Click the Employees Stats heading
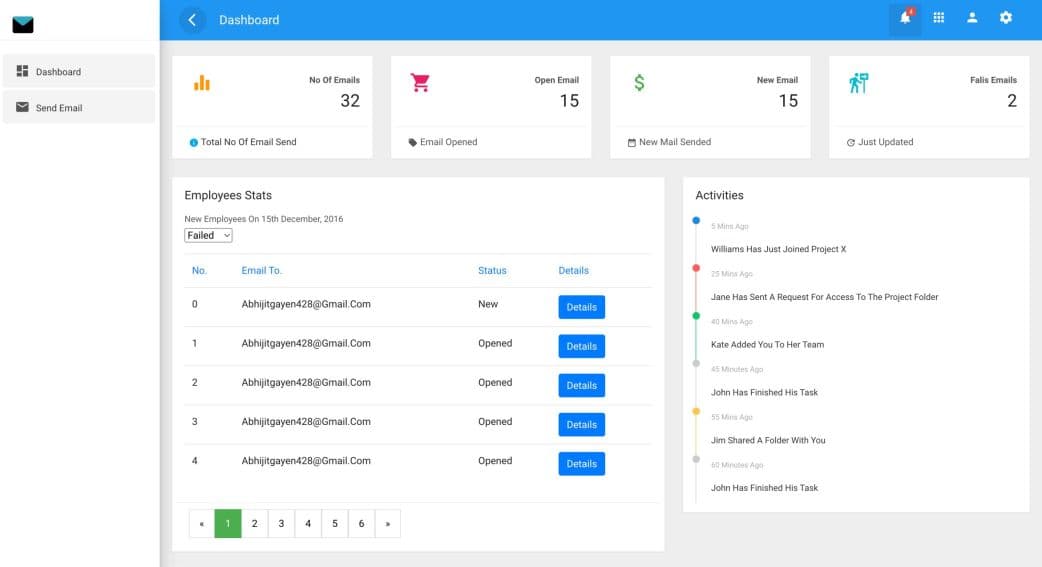The width and height of the screenshot is (1042, 567). pos(228,195)
